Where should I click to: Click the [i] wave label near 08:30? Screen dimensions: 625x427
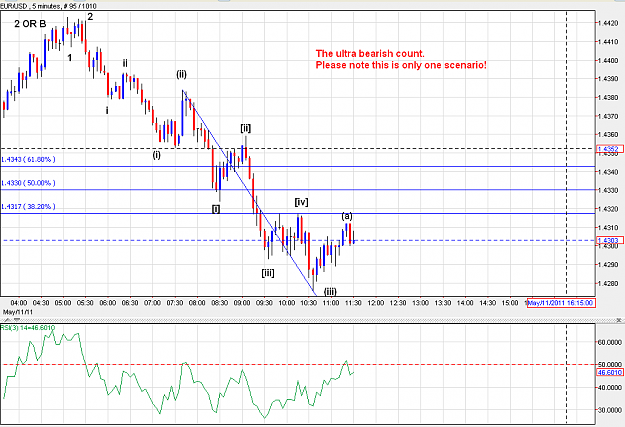coord(216,209)
